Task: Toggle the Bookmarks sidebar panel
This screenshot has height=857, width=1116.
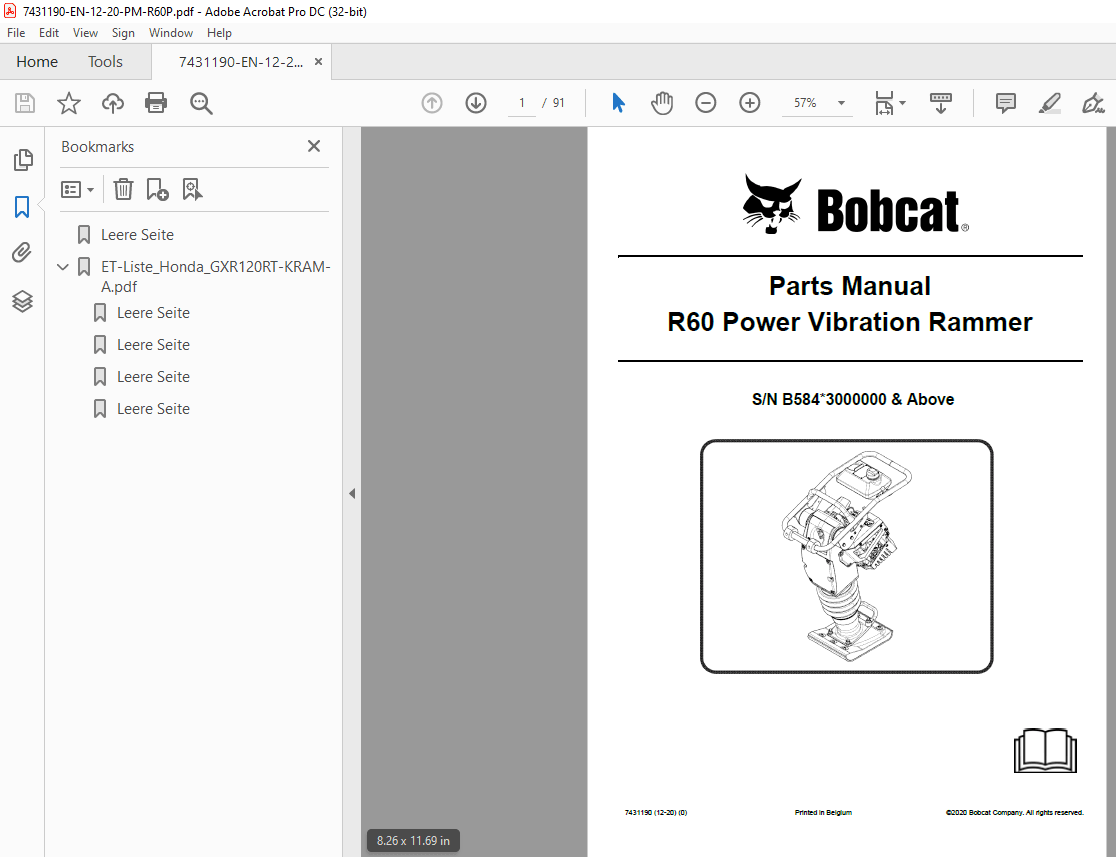Action: point(23,207)
